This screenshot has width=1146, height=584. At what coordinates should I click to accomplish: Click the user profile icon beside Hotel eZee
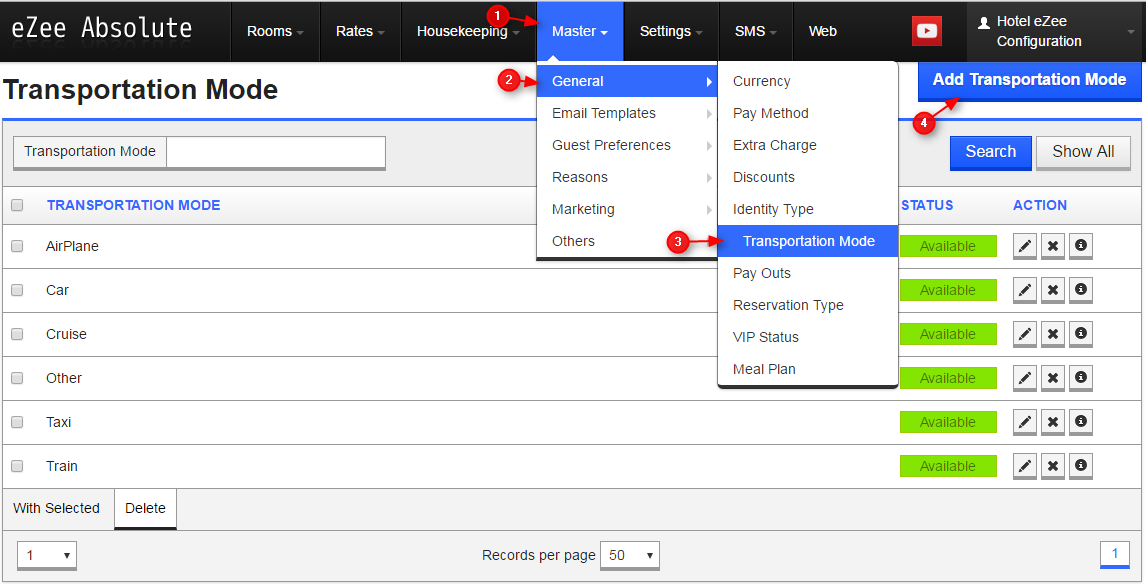point(984,22)
